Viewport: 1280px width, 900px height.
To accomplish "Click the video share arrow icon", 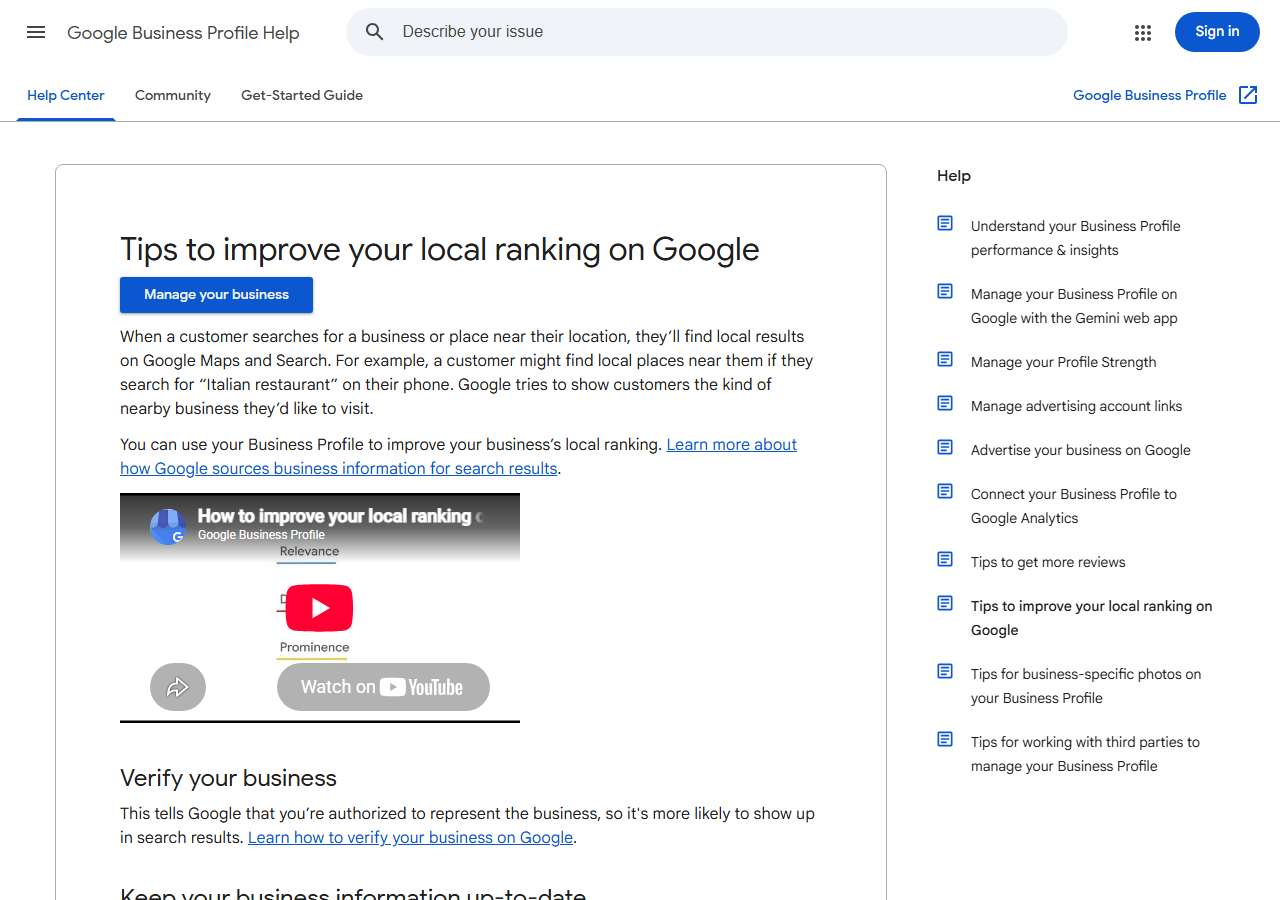I will 178,687.
